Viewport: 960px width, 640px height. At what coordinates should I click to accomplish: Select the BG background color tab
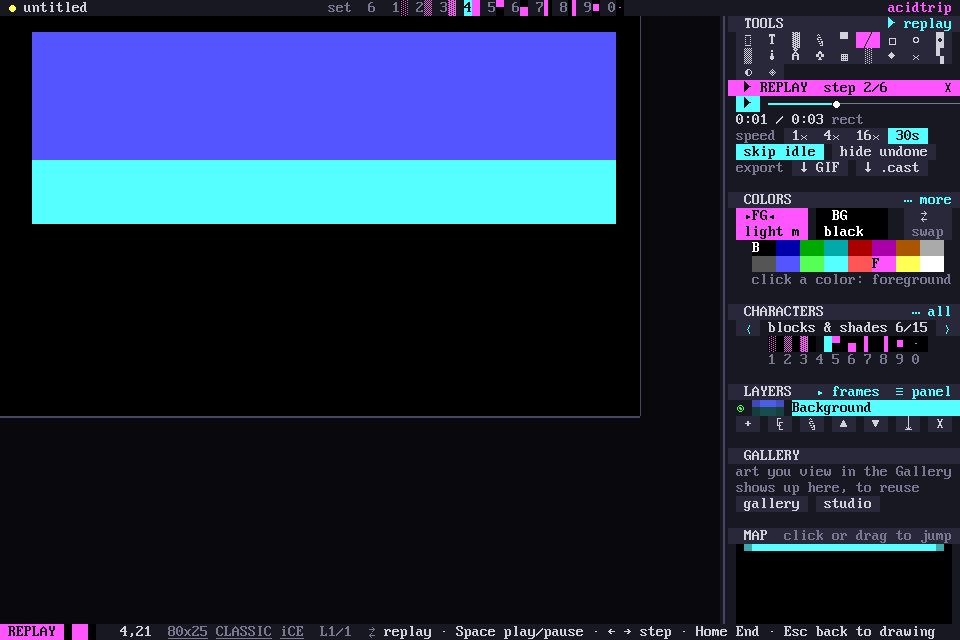pos(852,224)
